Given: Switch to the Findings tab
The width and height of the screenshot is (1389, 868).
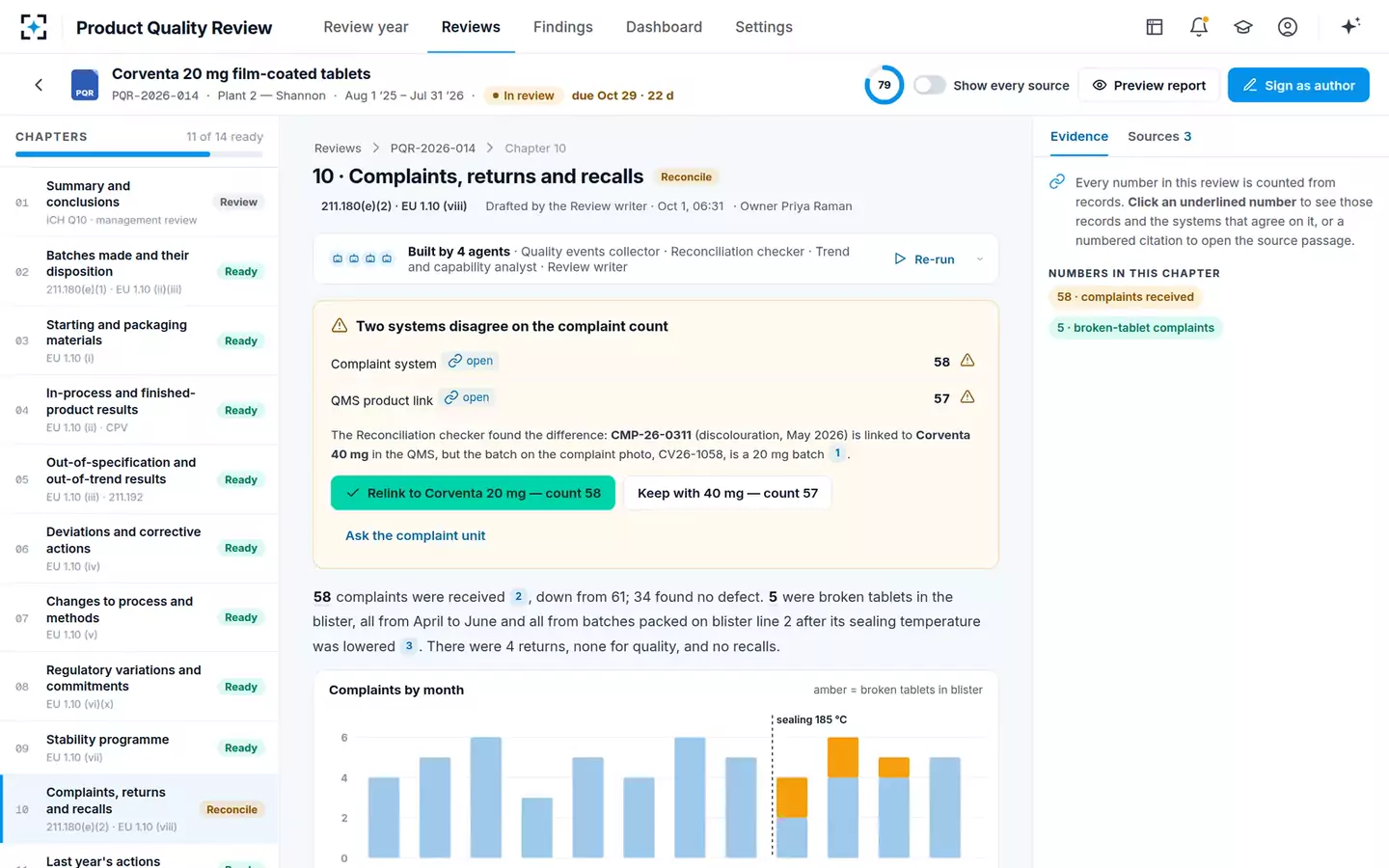Looking at the screenshot, I should [563, 27].
